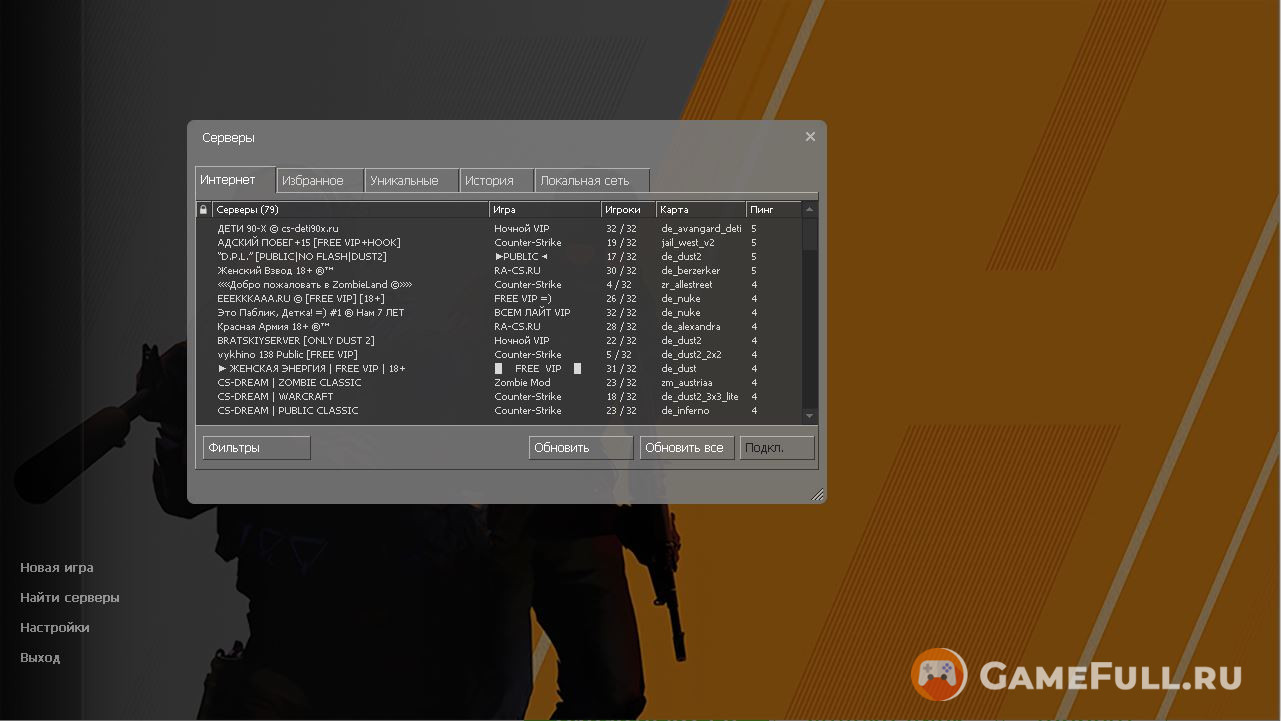Select server EEEKKKAAA.RU [FREE VIP] [18+]

coord(500,299)
